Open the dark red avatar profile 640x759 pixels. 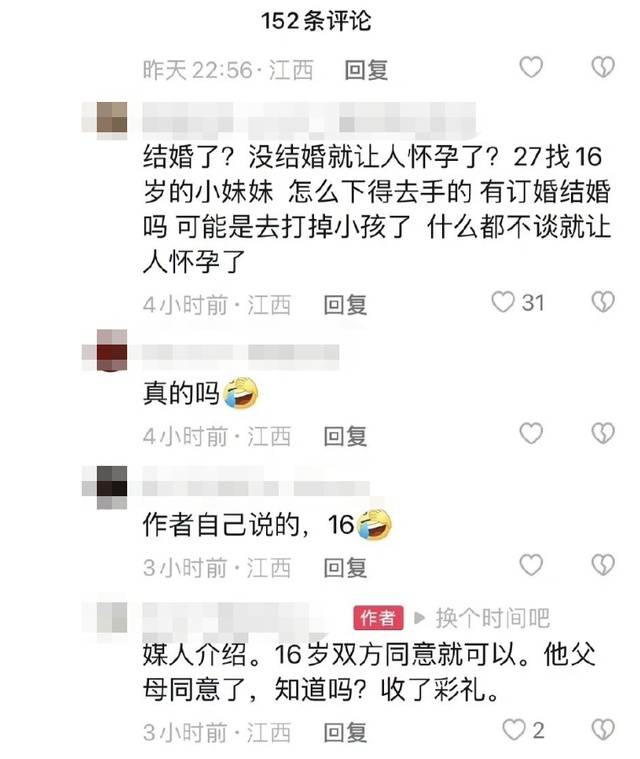tap(112, 350)
